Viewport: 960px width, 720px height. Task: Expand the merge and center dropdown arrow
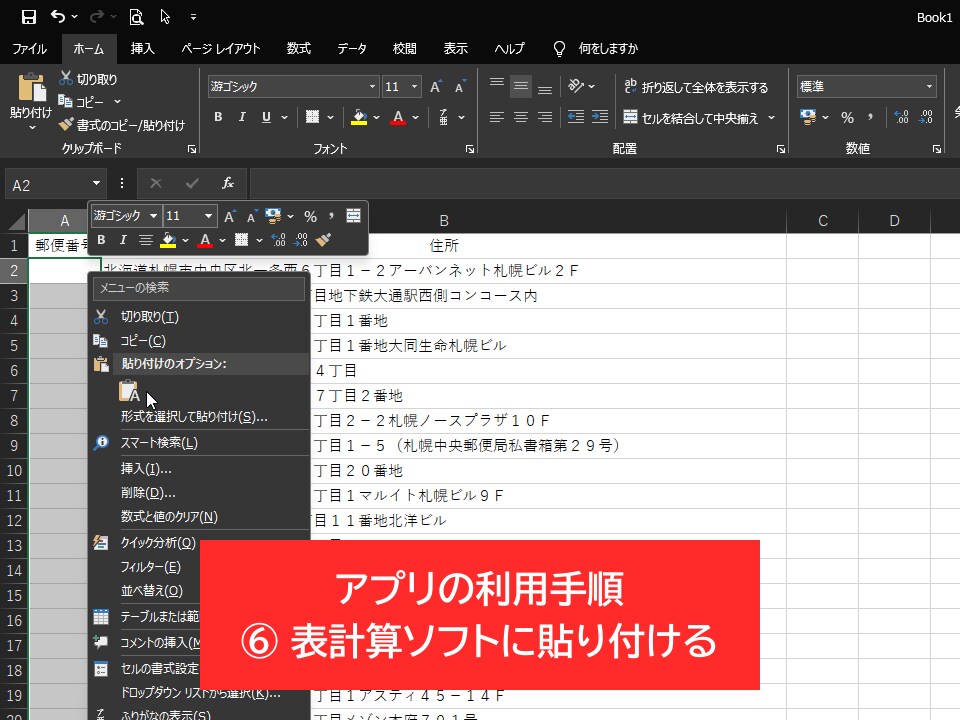tap(771, 117)
